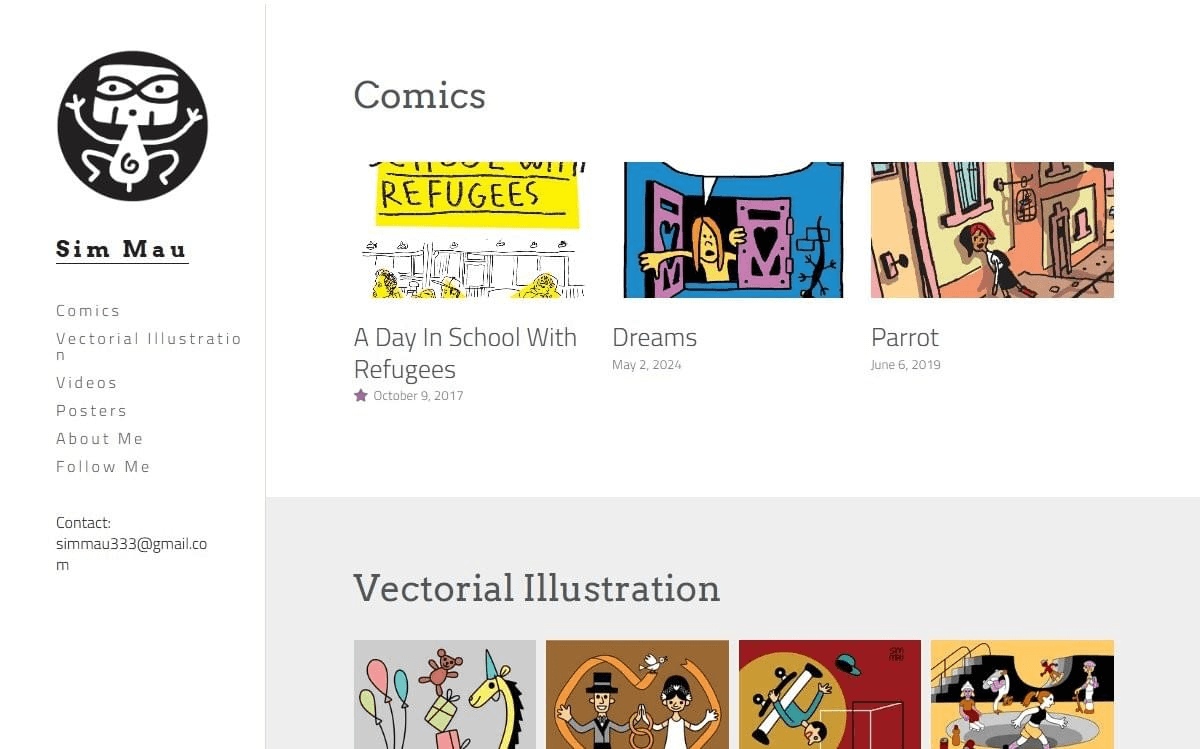Screen dimensions: 1200x749
Task: Open the About Me page
Action: click(100, 439)
